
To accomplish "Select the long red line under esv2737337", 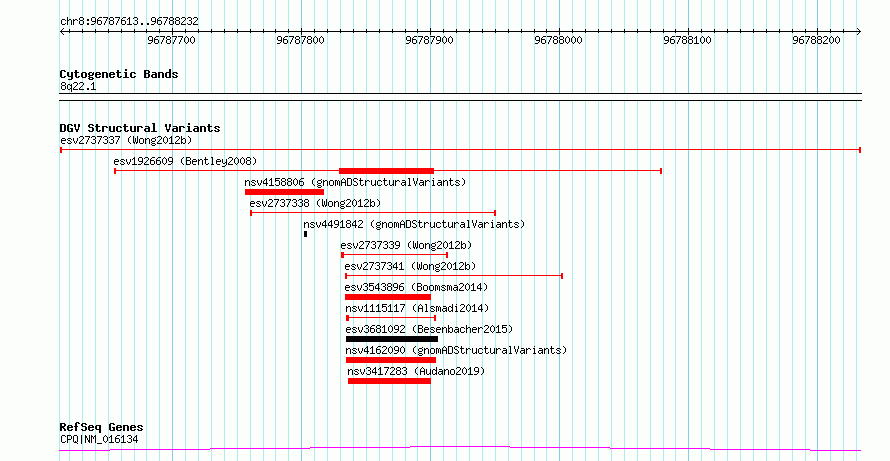I will (x=460, y=150).
